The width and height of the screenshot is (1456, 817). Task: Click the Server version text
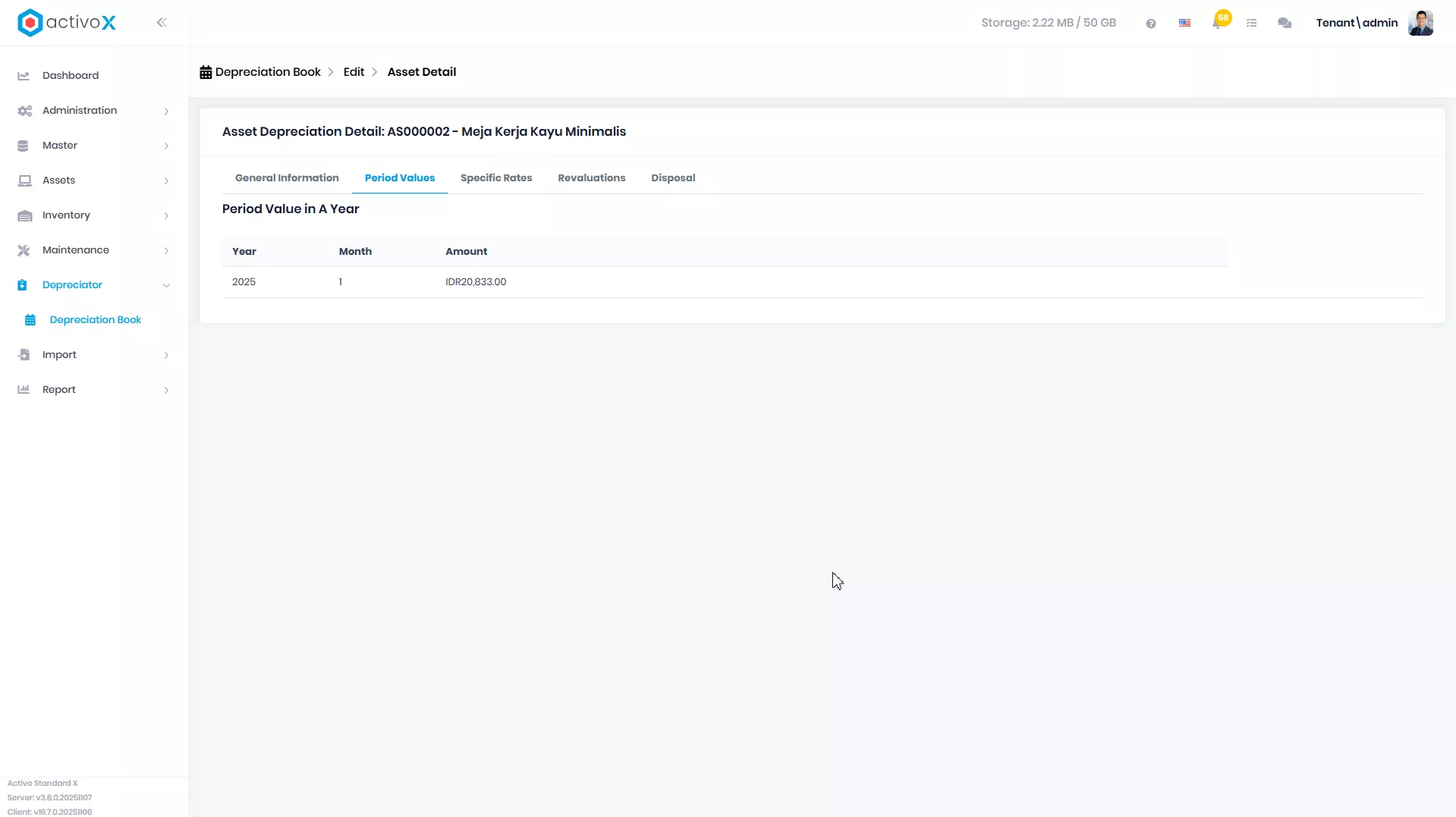coord(49,798)
